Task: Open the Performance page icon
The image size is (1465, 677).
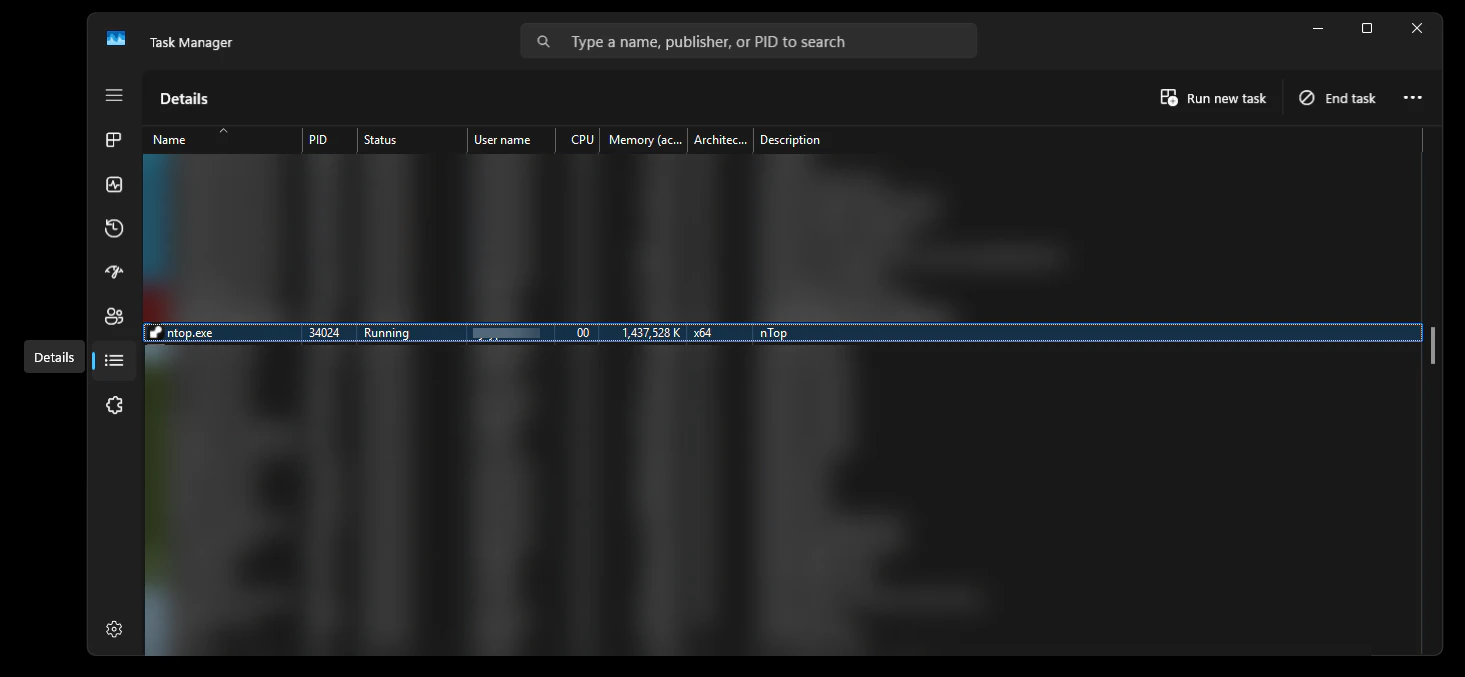Action: (x=114, y=185)
